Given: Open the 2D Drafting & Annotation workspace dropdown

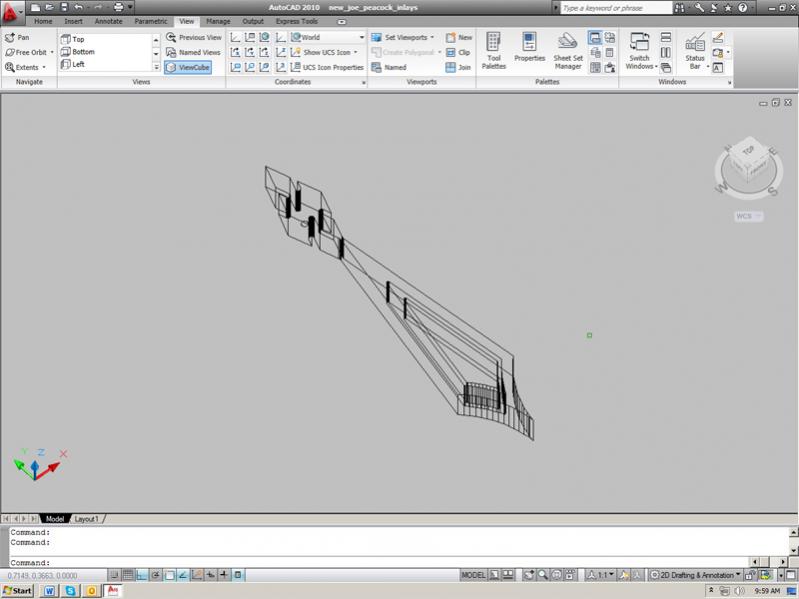Looking at the screenshot, I should click(738, 575).
